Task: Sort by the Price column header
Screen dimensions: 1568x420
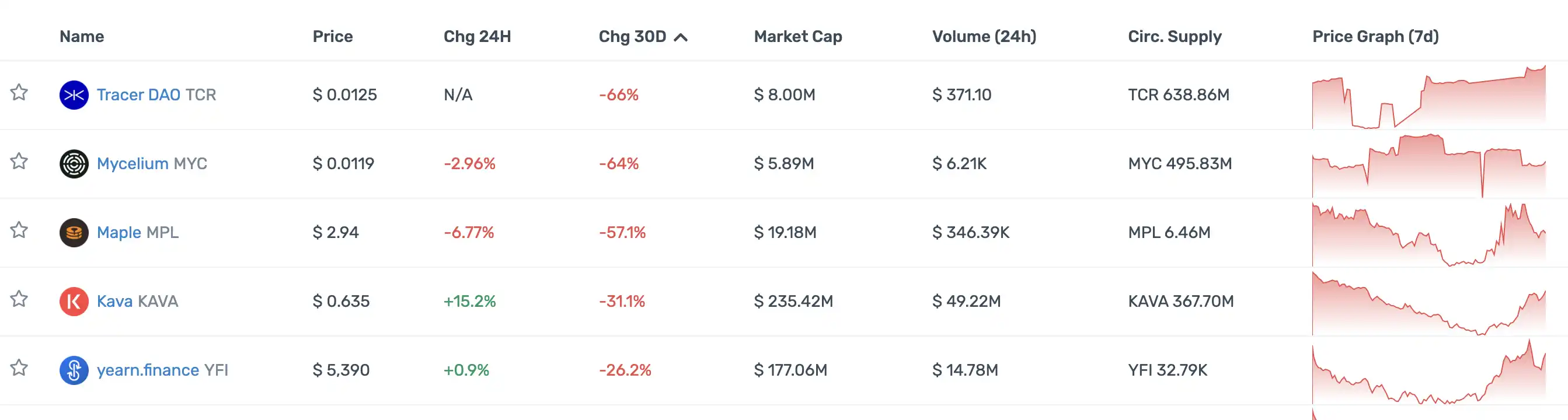Action: tap(332, 37)
